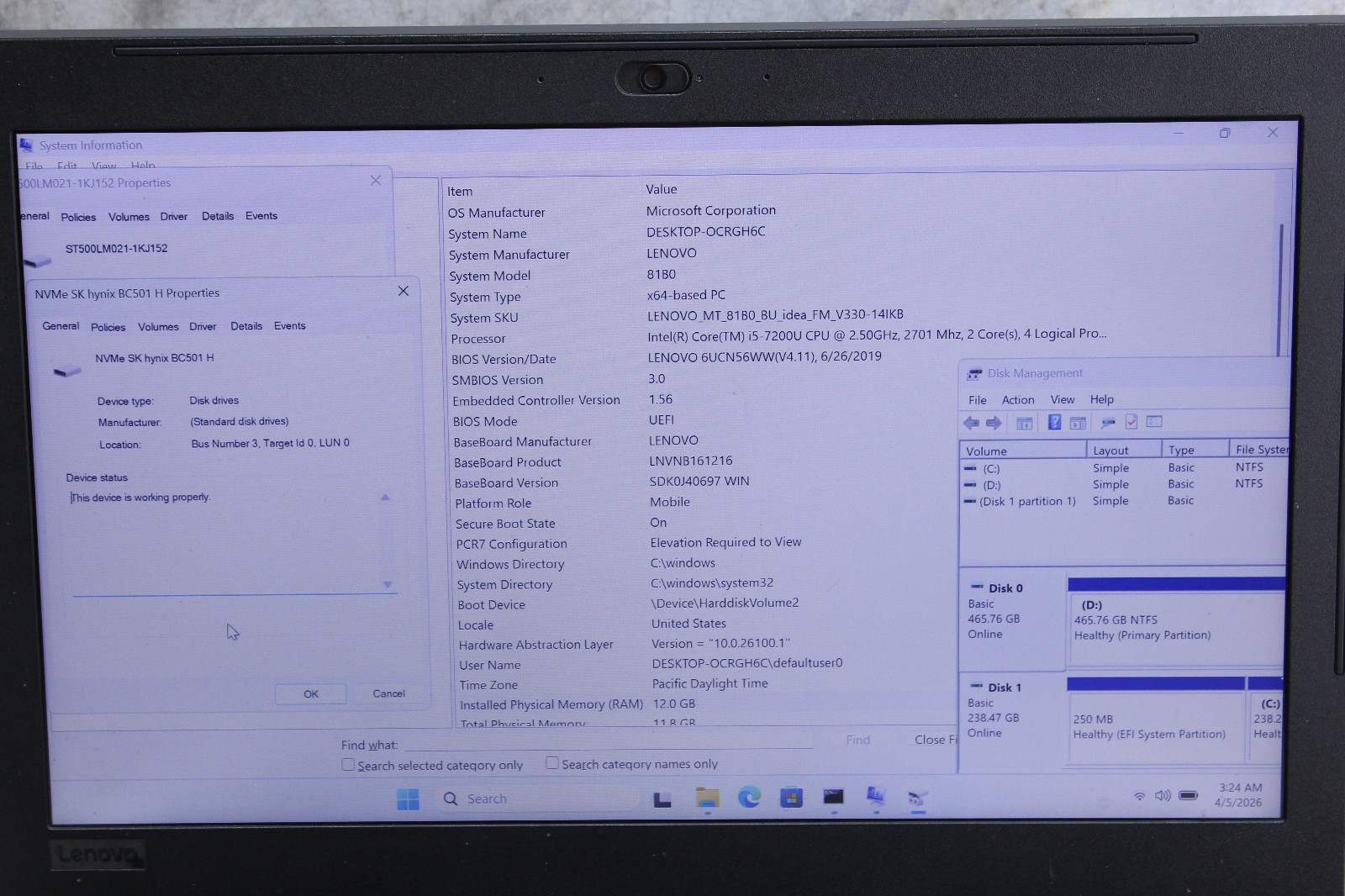Click the Disk Management title bar icon

[x=974, y=374]
